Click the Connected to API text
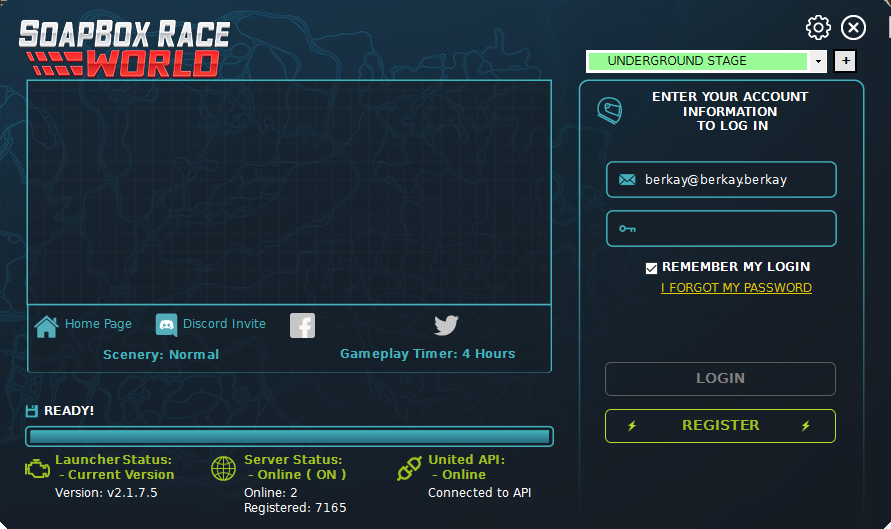The image size is (891, 529). 480,493
